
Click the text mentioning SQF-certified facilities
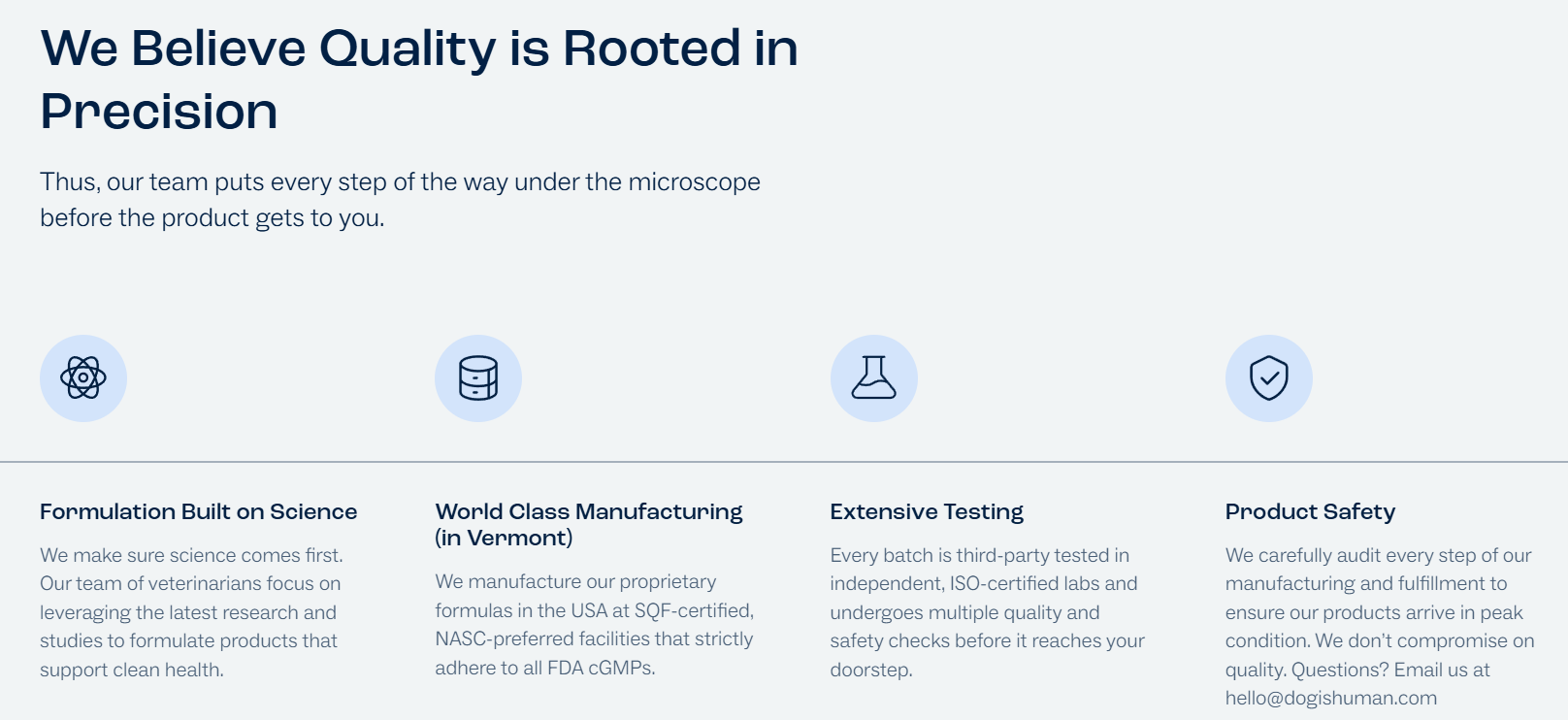pyautogui.click(x=595, y=625)
